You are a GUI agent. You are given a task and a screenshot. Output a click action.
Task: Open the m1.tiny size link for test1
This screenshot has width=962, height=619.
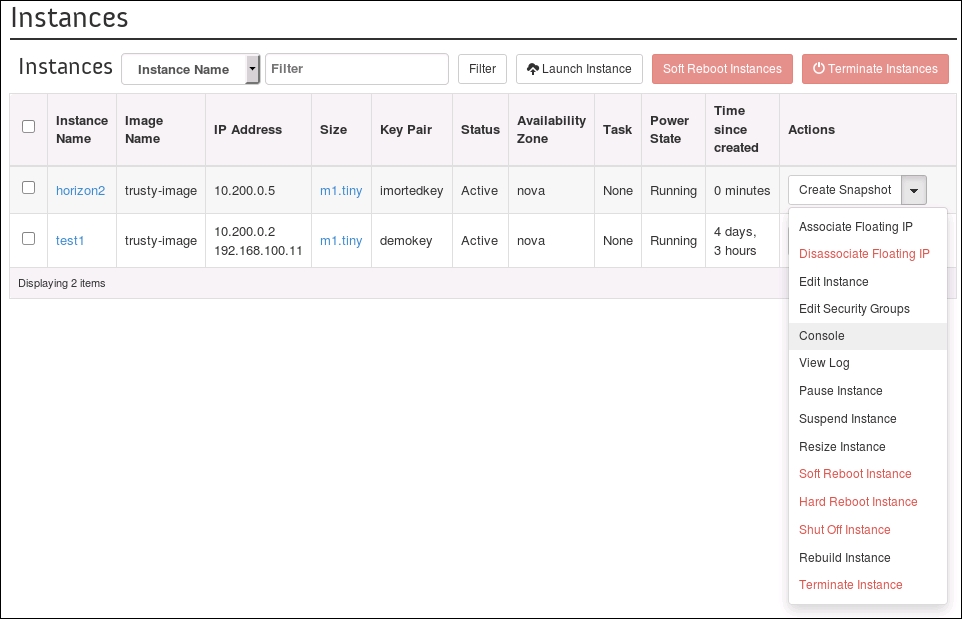point(341,241)
